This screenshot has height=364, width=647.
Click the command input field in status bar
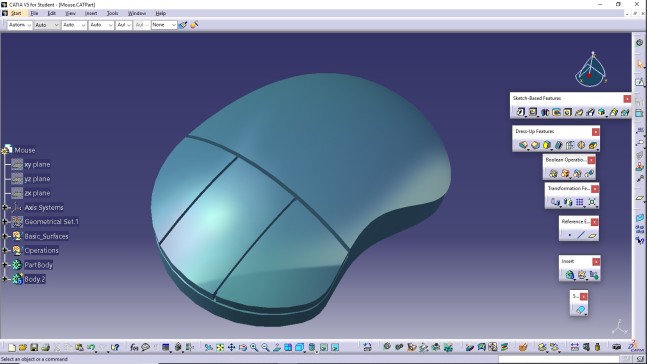point(560,359)
